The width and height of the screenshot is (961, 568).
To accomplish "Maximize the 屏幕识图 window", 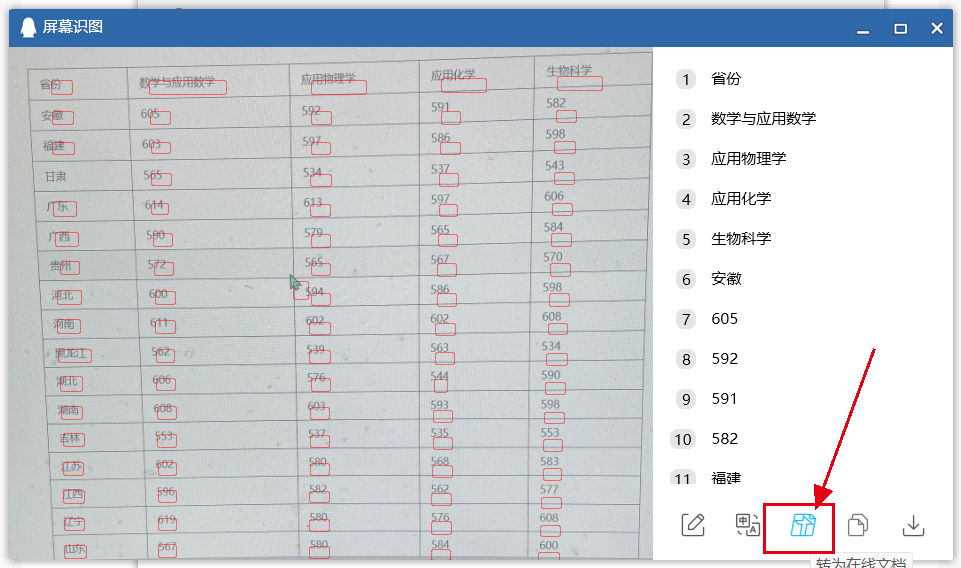I will click(x=900, y=29).
